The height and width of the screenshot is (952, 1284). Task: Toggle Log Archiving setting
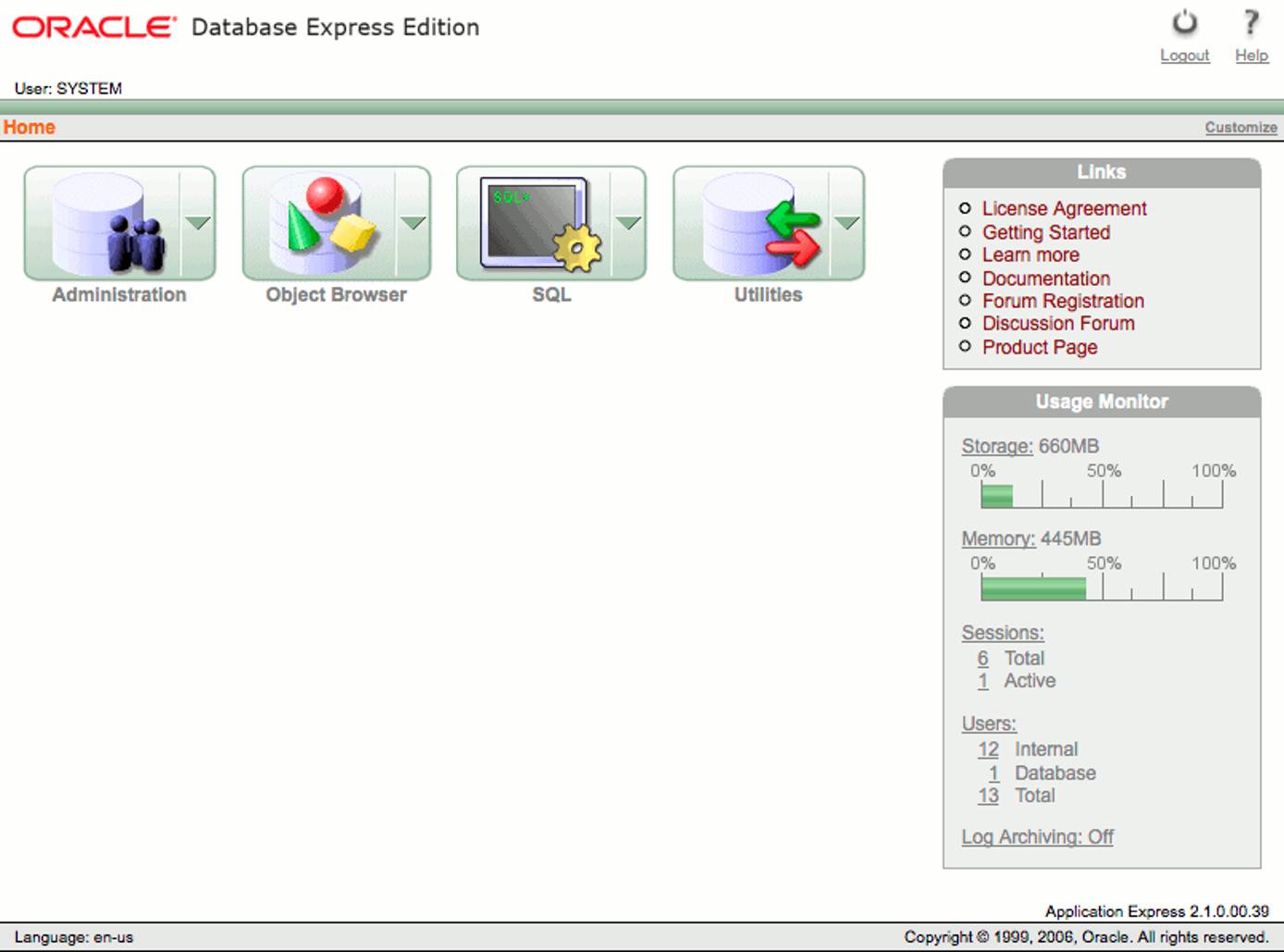1036,836
